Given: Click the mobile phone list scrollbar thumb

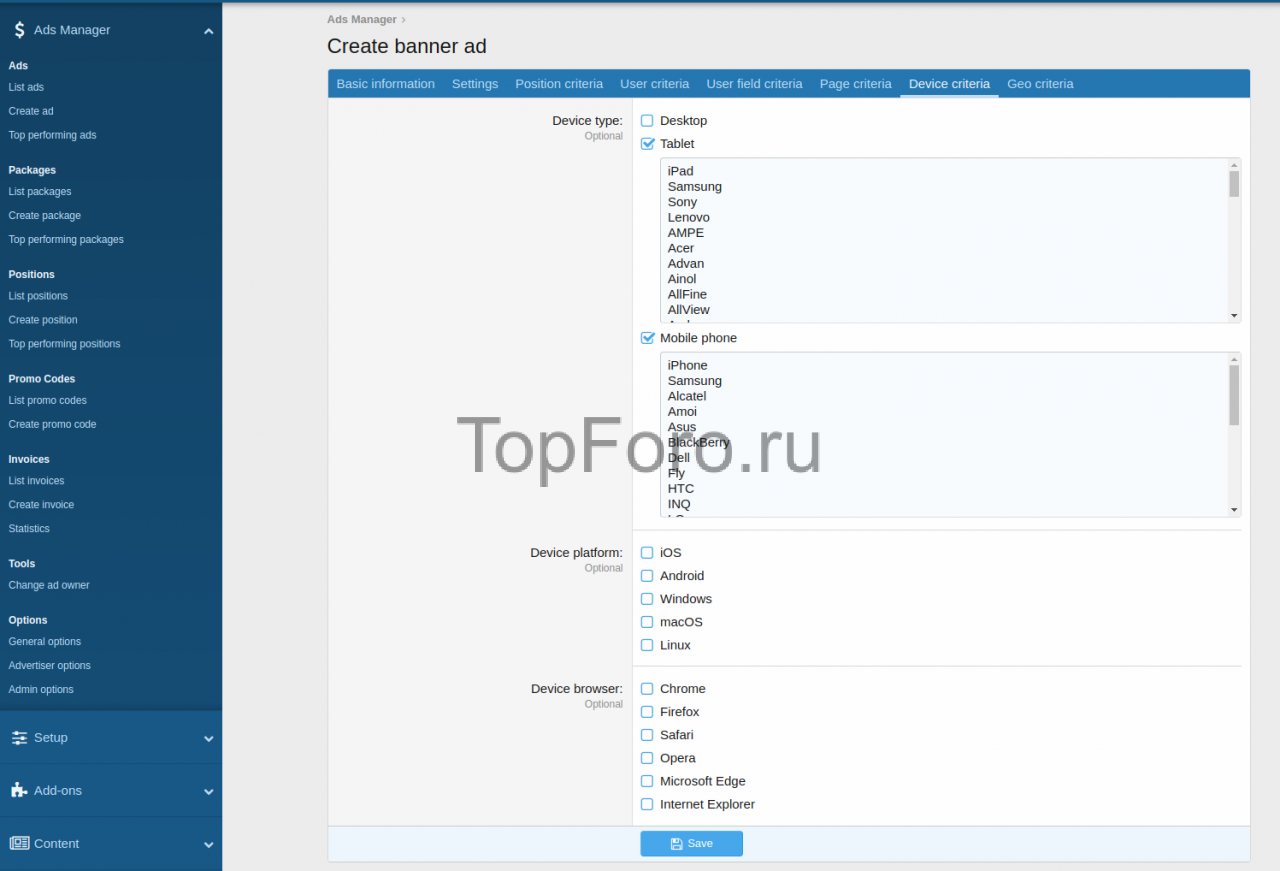Looking at the screenshot, I should point(1234,395).
